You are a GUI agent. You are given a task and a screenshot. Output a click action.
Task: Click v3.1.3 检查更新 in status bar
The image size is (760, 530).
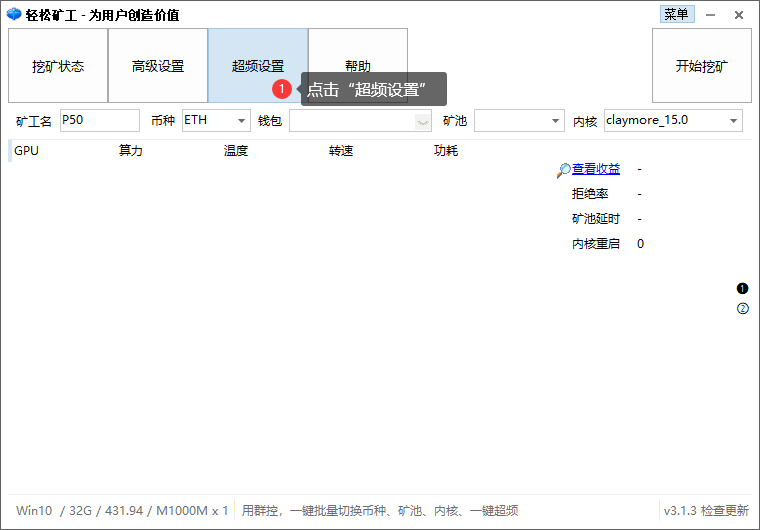(706, 510)
